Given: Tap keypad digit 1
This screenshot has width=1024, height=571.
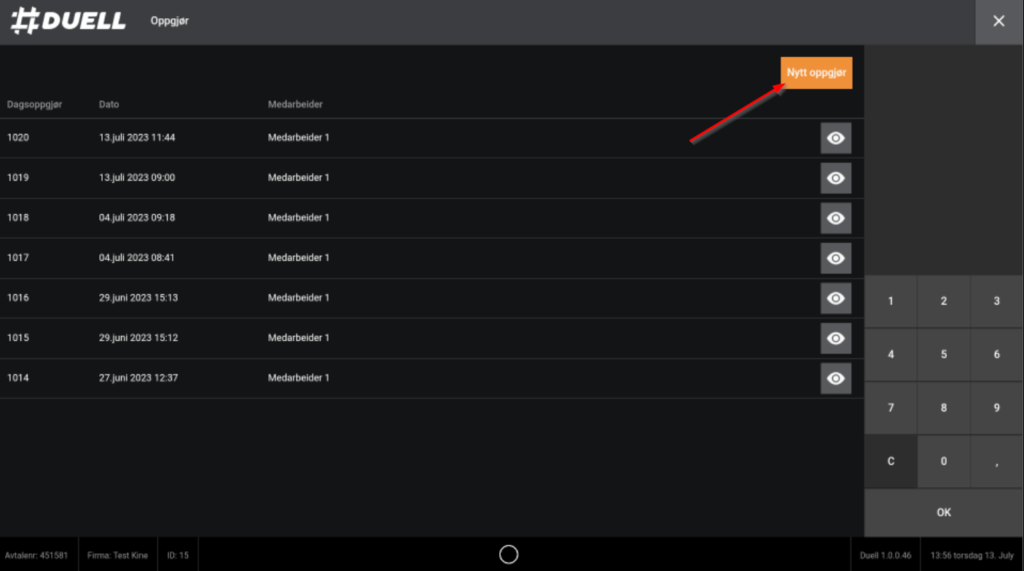Looking at the screenshot, I should point(890,301).
